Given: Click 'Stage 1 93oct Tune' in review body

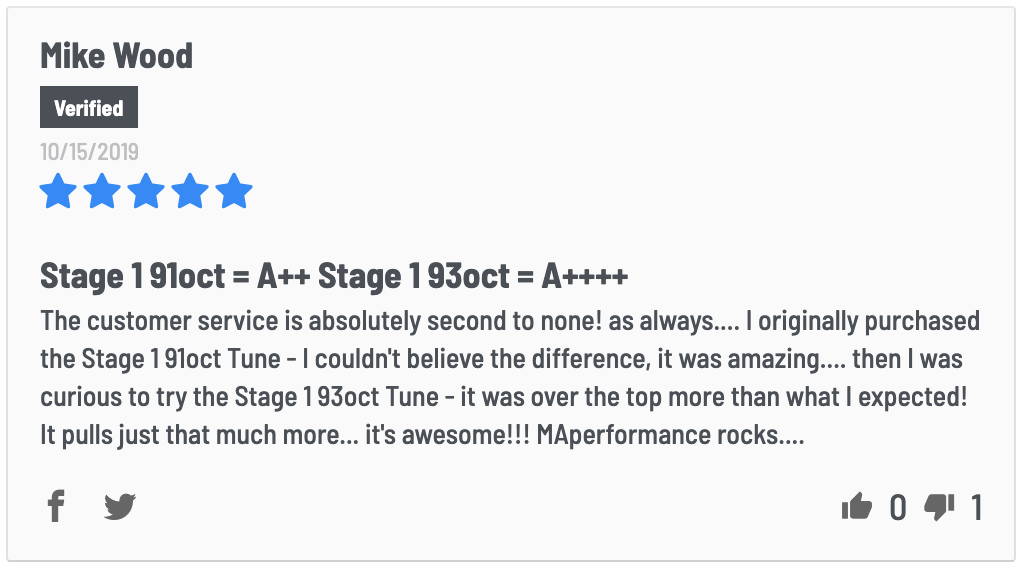Looking at the screenshot, I should coord(336,397).
